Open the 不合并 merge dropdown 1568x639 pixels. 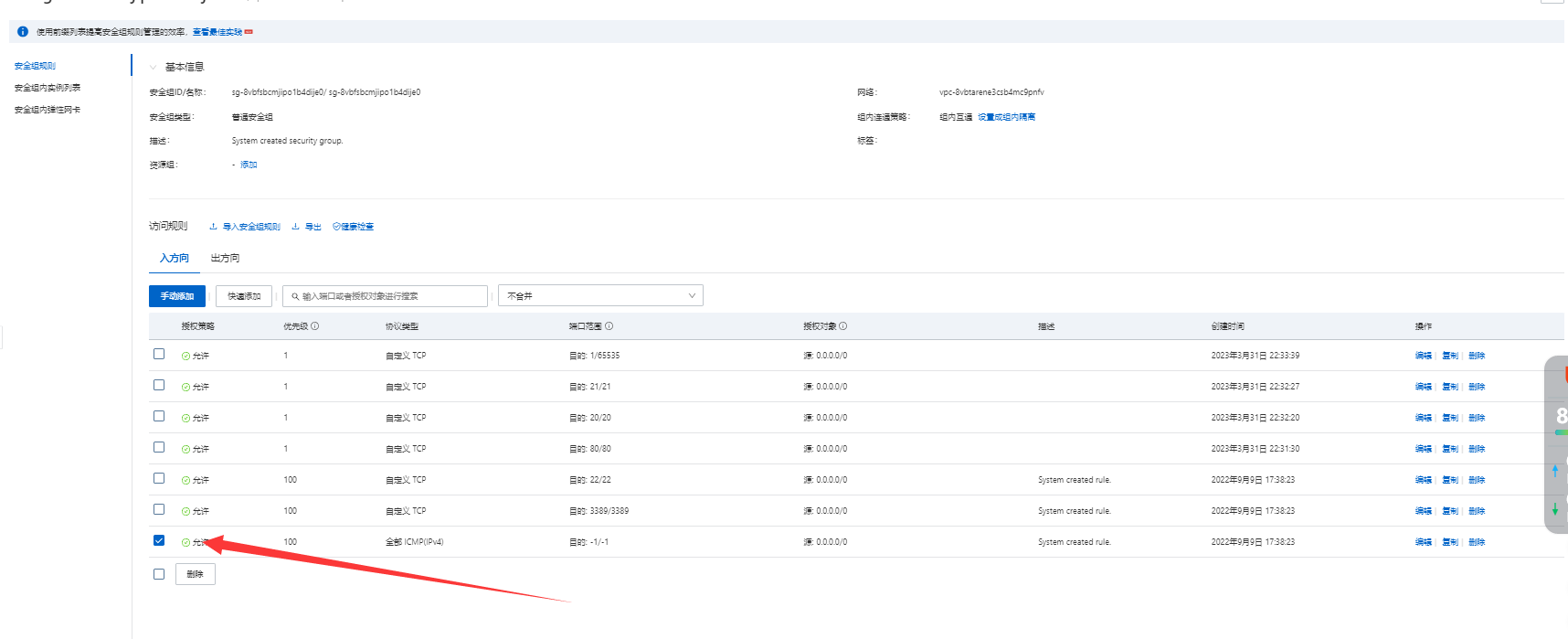[600, 295]
